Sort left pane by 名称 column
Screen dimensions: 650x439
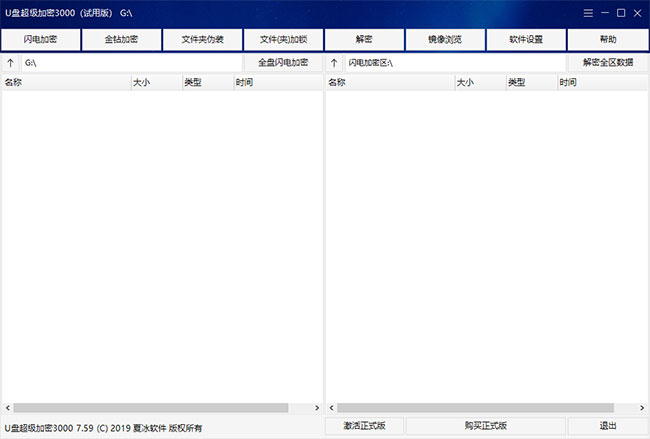pyautogui.click(x=66, y=82)
